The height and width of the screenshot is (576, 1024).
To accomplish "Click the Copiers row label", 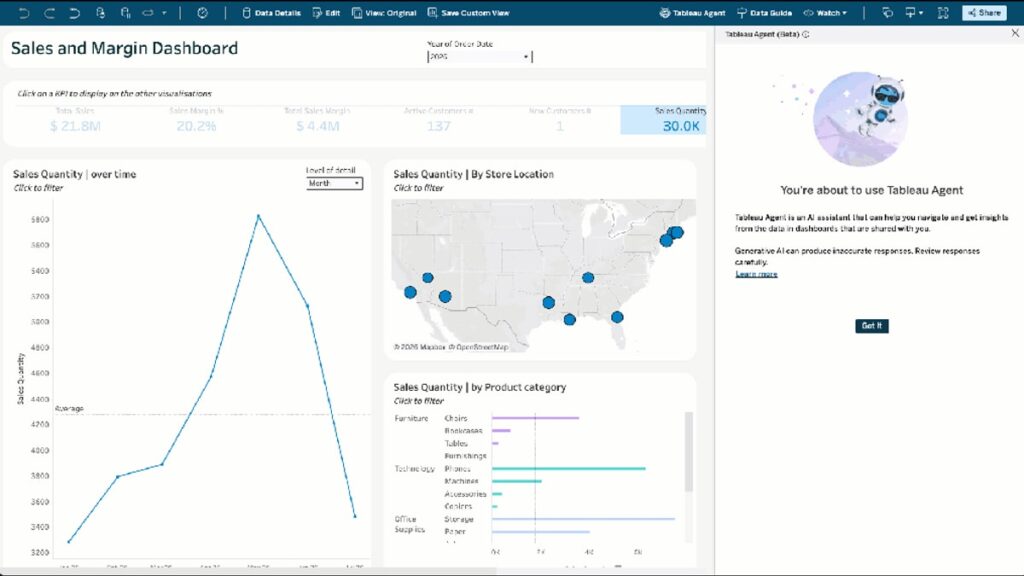I will pos(458,507).
